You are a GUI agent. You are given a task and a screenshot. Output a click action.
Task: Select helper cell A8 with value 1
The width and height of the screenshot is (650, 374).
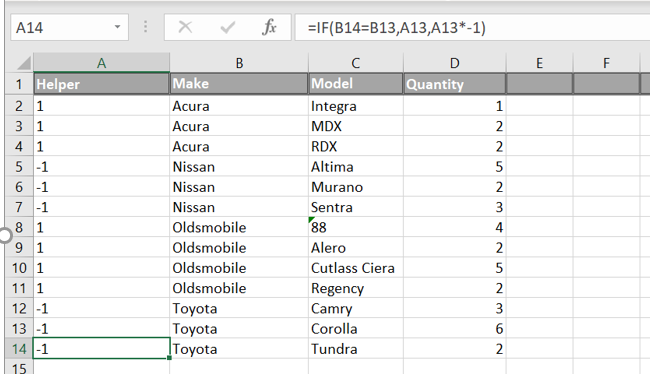[102, 227]
